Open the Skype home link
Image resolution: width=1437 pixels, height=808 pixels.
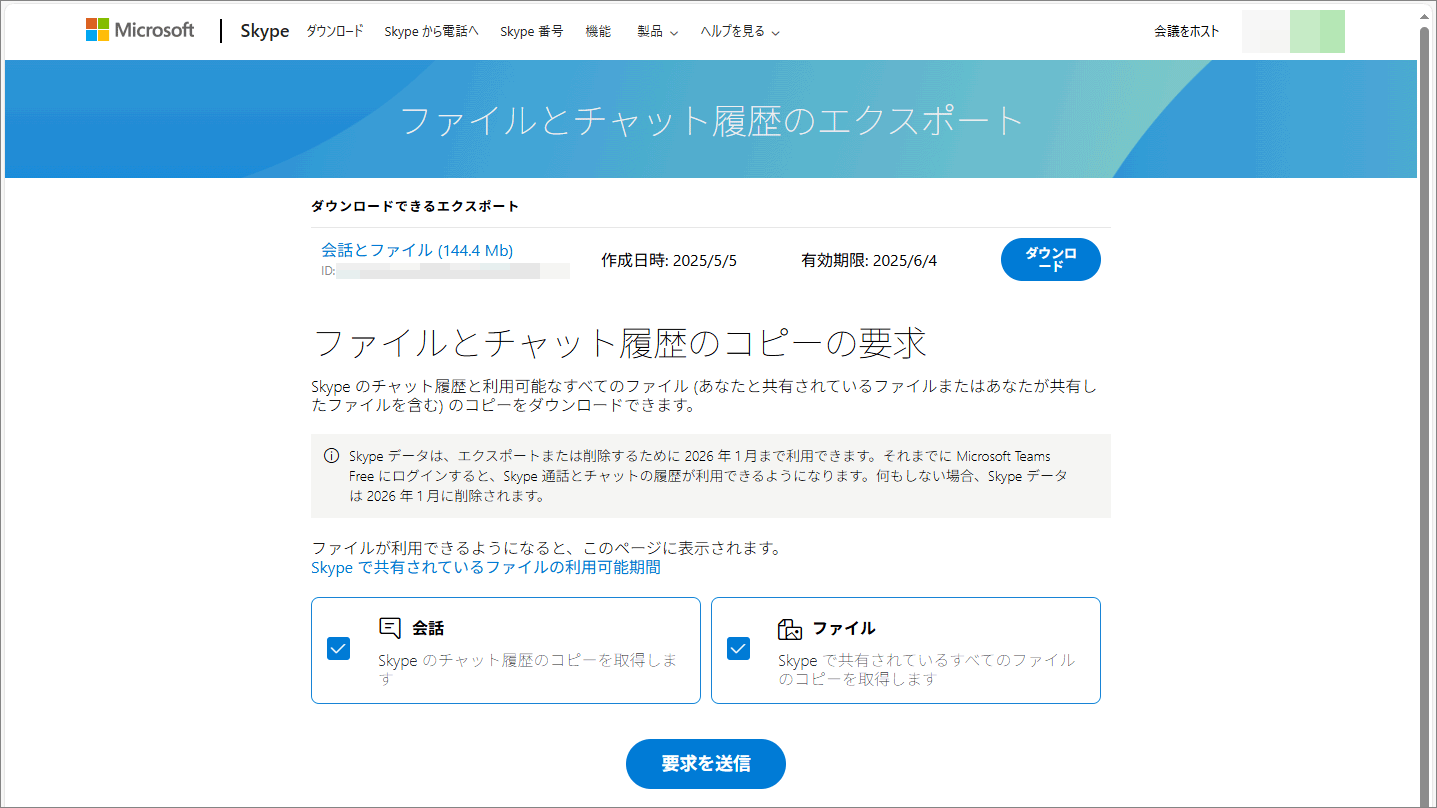(265, 31)
